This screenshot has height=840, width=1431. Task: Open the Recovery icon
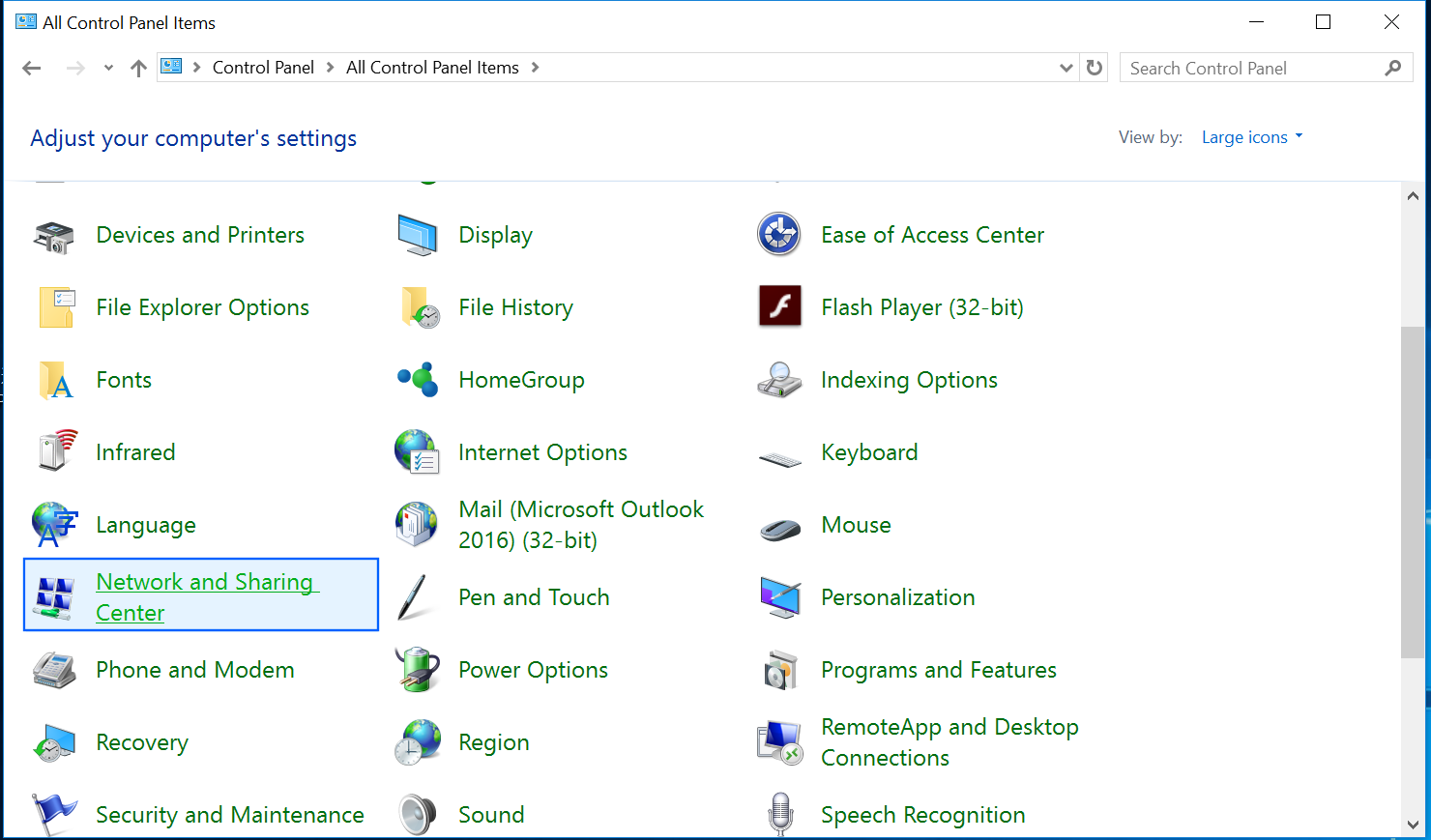(x=54, y=743)
